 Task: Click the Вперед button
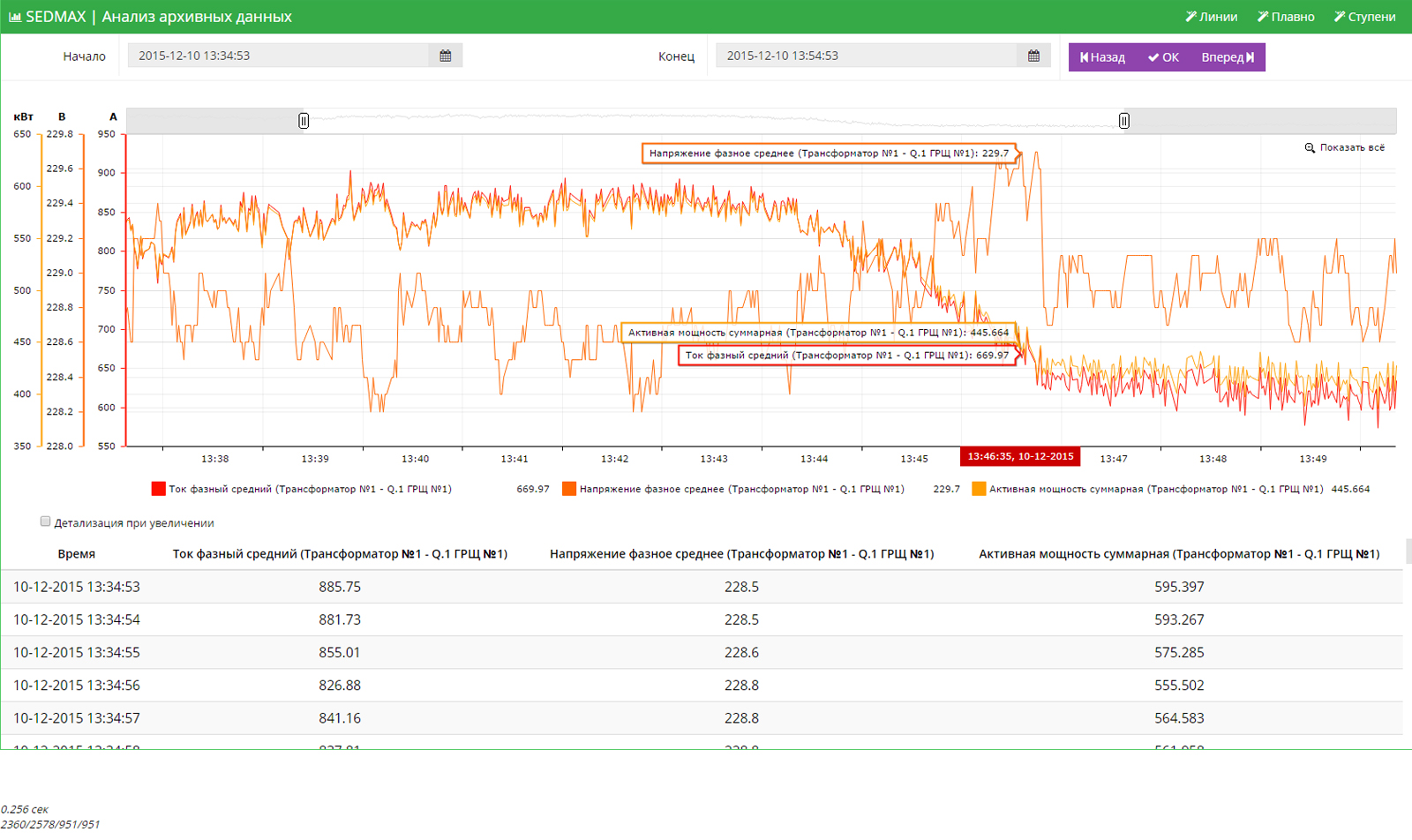tap(1228, 57)
